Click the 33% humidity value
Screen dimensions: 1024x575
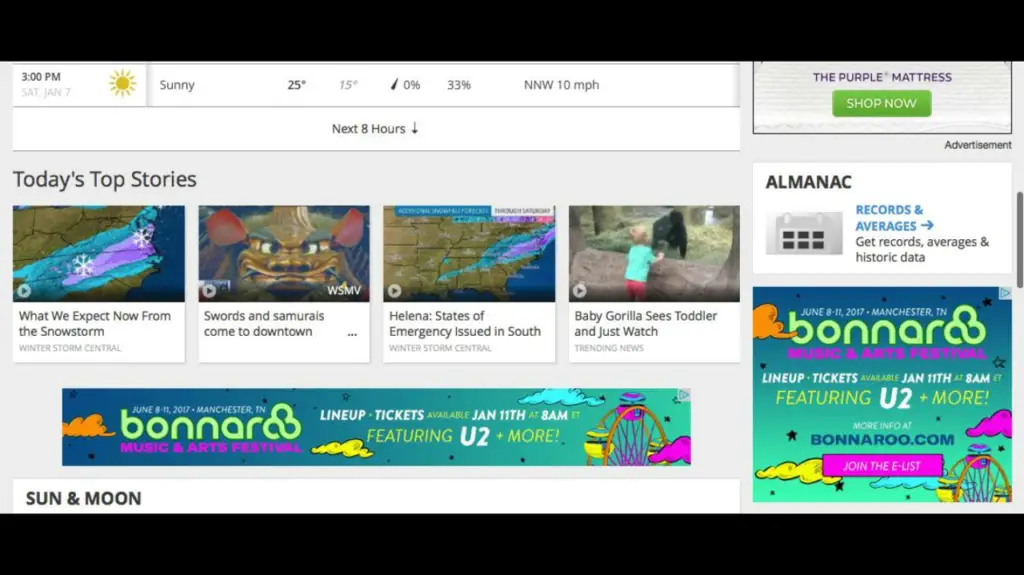click(x=458, y=85)
